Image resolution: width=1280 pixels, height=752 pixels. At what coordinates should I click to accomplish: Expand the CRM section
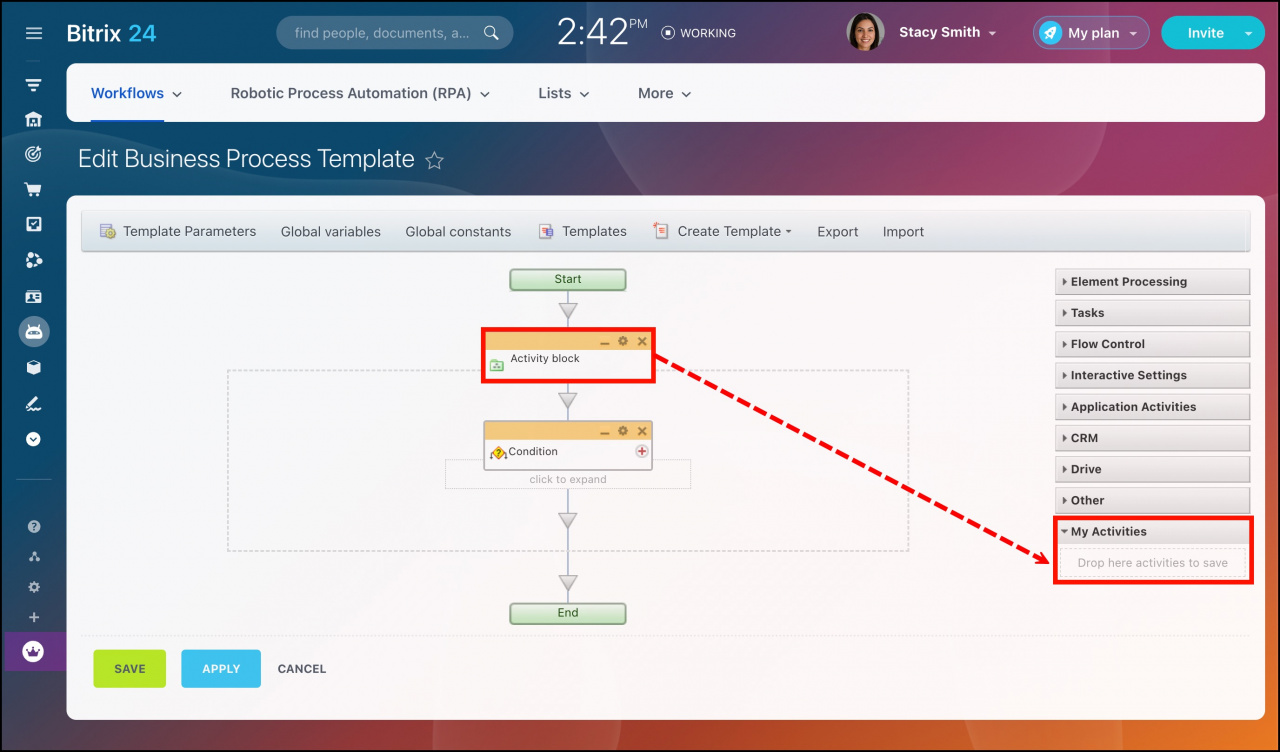(x=1152, y=438)
